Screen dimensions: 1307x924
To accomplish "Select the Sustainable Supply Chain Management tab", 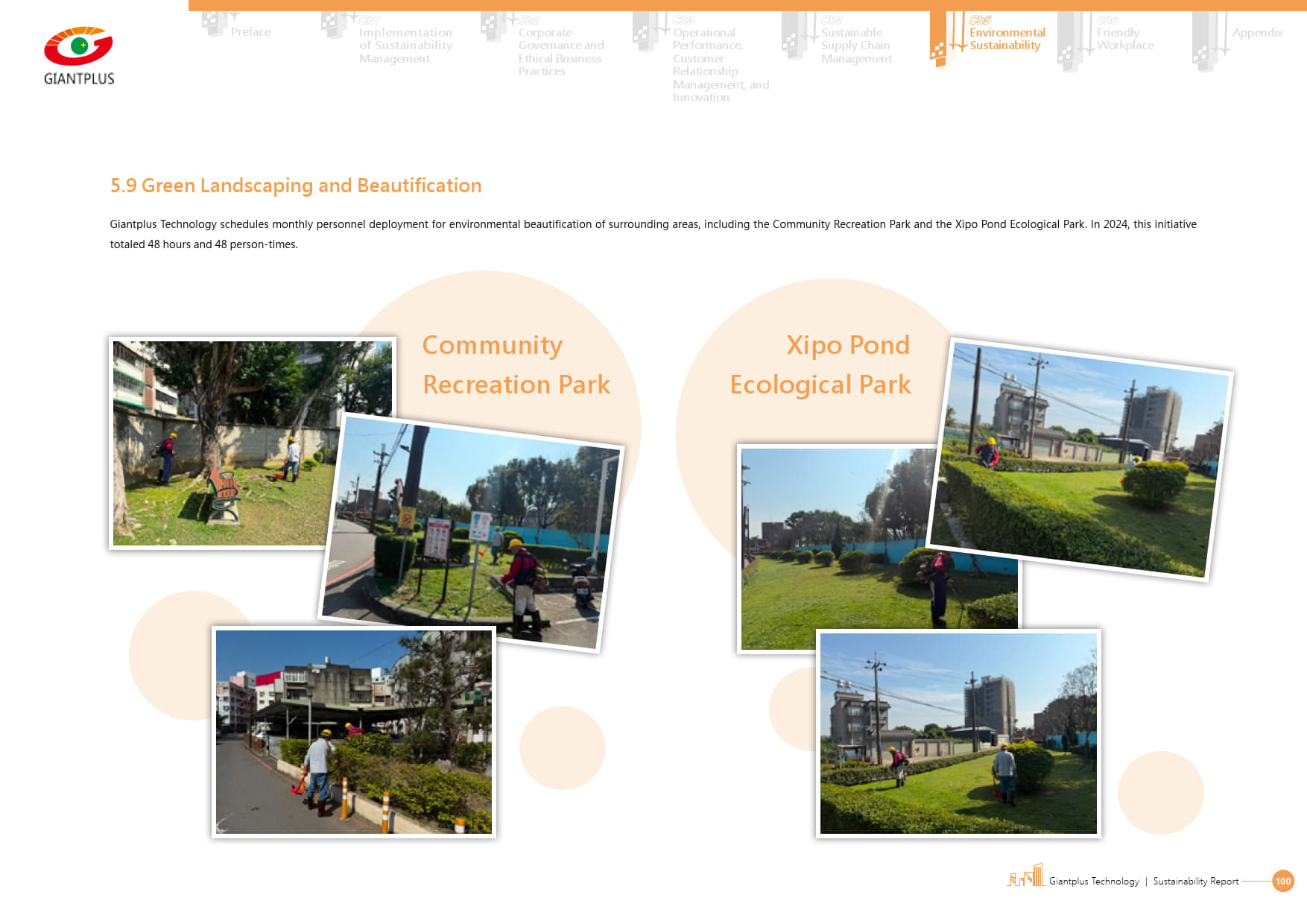I will coord(855,45).
